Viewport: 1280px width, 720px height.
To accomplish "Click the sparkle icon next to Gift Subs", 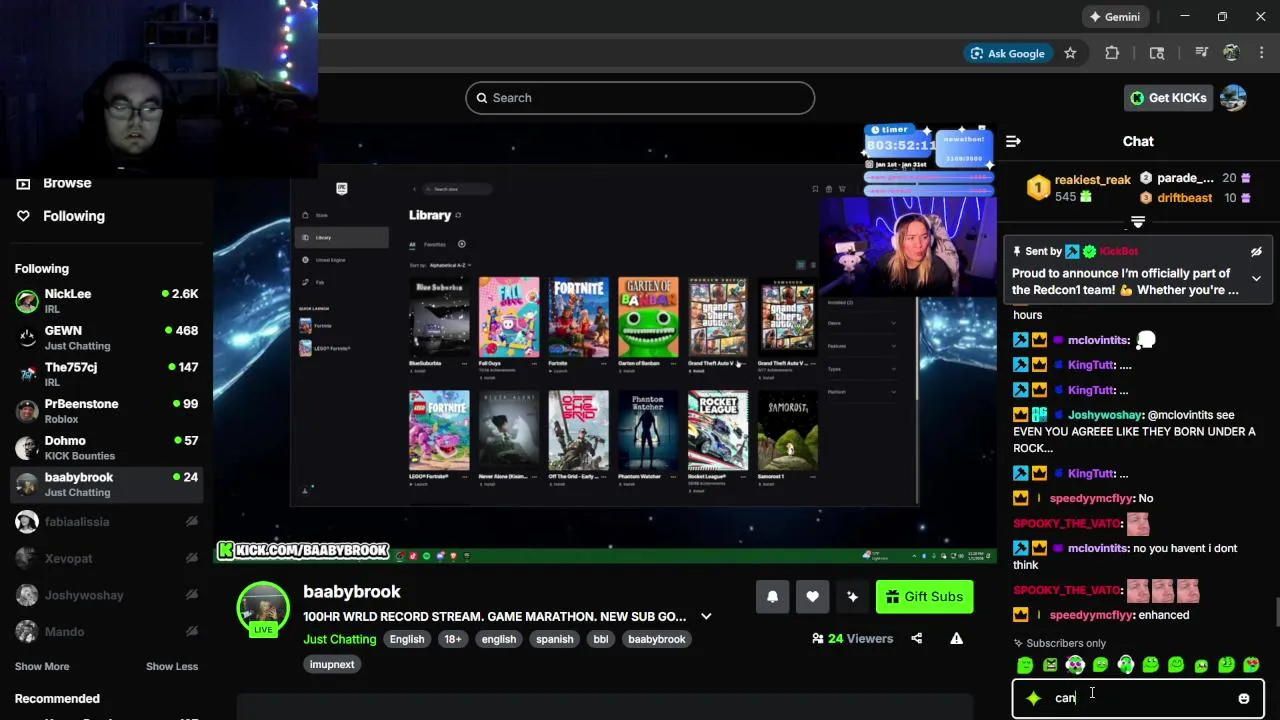I will coord(852,597).
